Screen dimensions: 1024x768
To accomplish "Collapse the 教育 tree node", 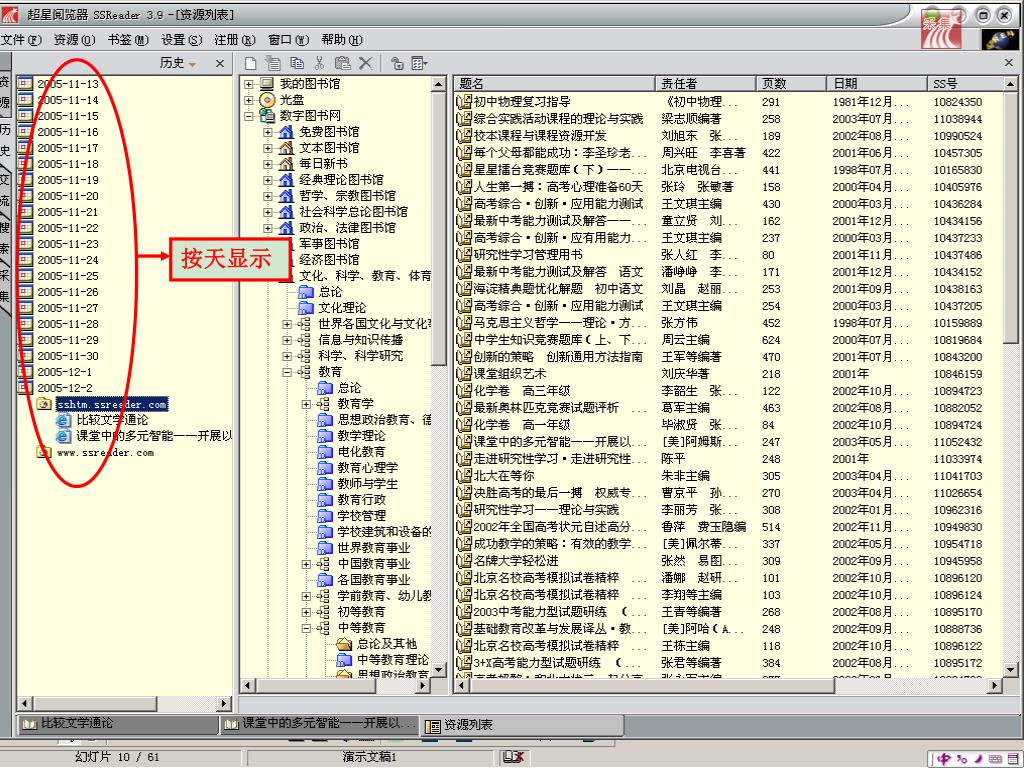I will pos(287,372).
